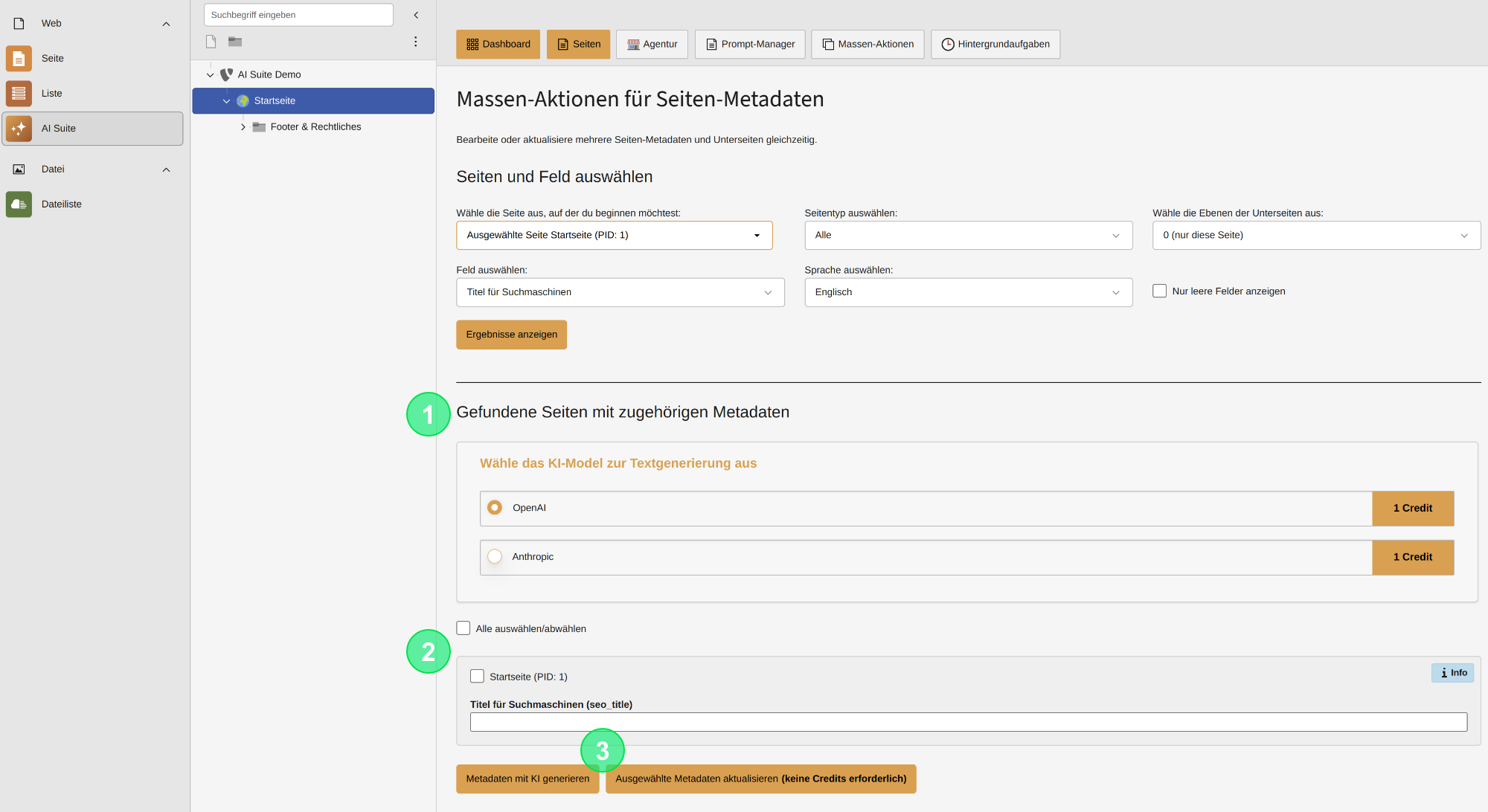This screenshot has height=812, width=1488.
Task: Expand the Footer & Rechtliches node
Action: click(243, 127)
